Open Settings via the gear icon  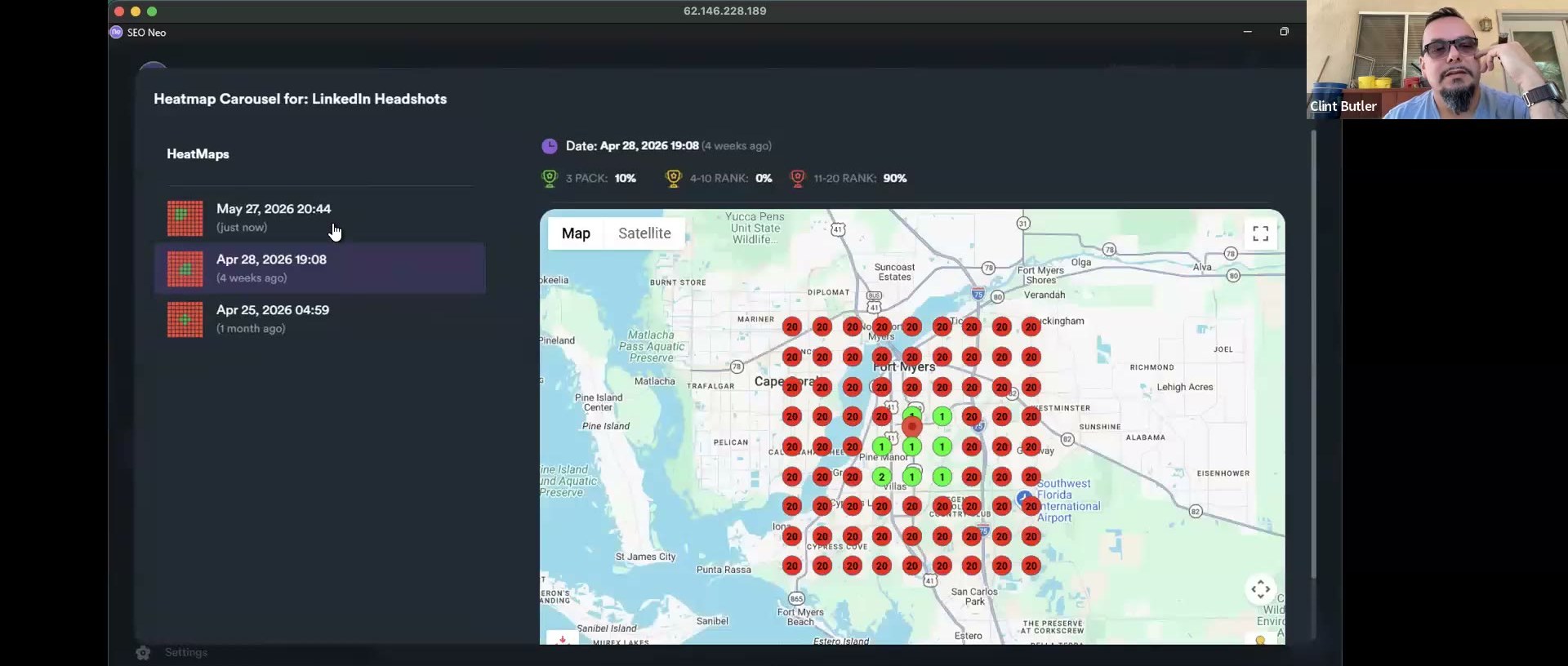[143, 653]
